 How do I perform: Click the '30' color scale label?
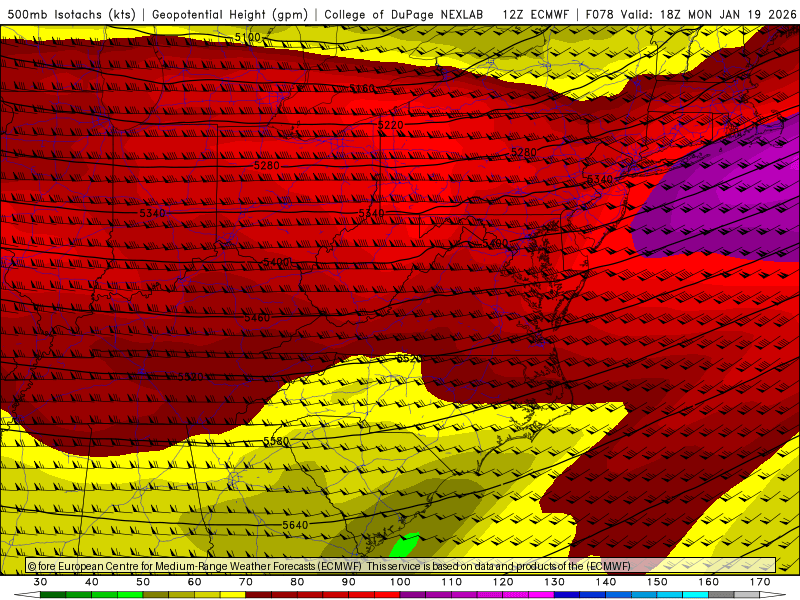40,582
